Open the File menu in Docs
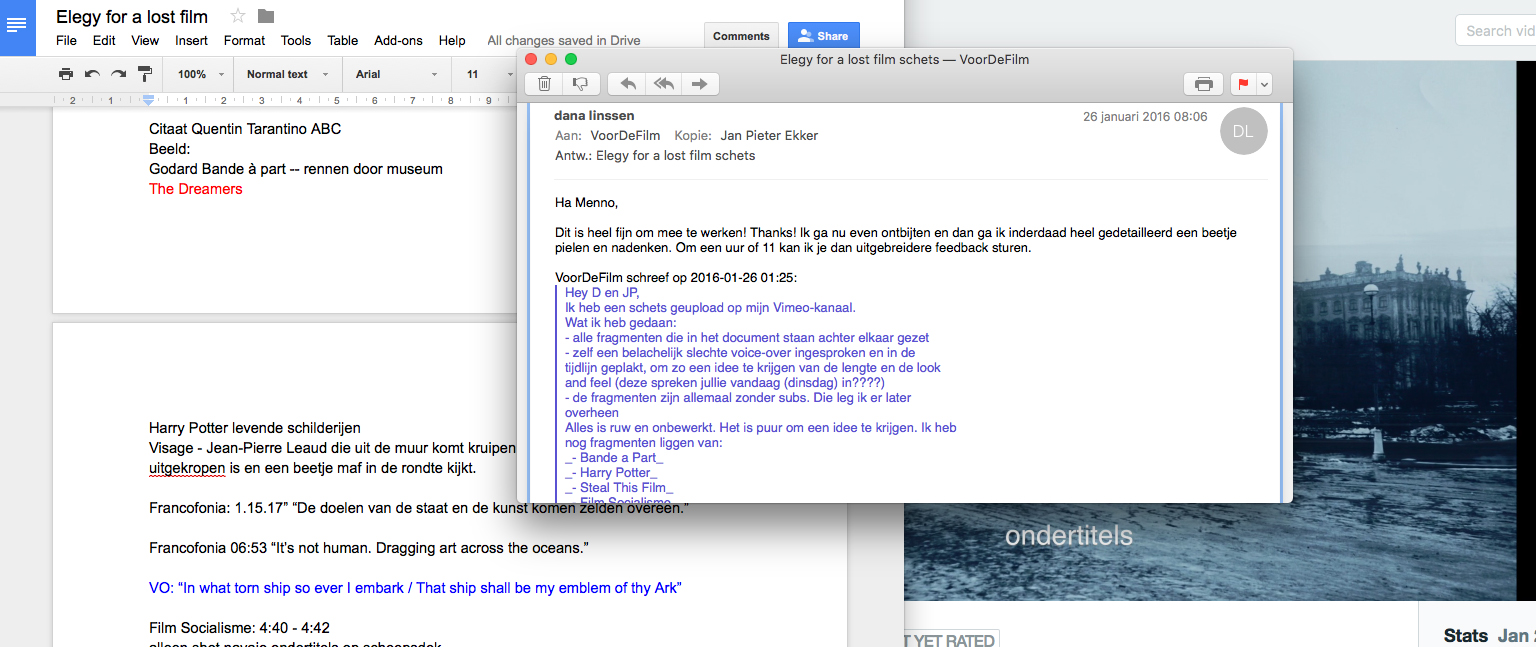Image resolution: width=1536 pixels, height=647 pixels. 66,41
